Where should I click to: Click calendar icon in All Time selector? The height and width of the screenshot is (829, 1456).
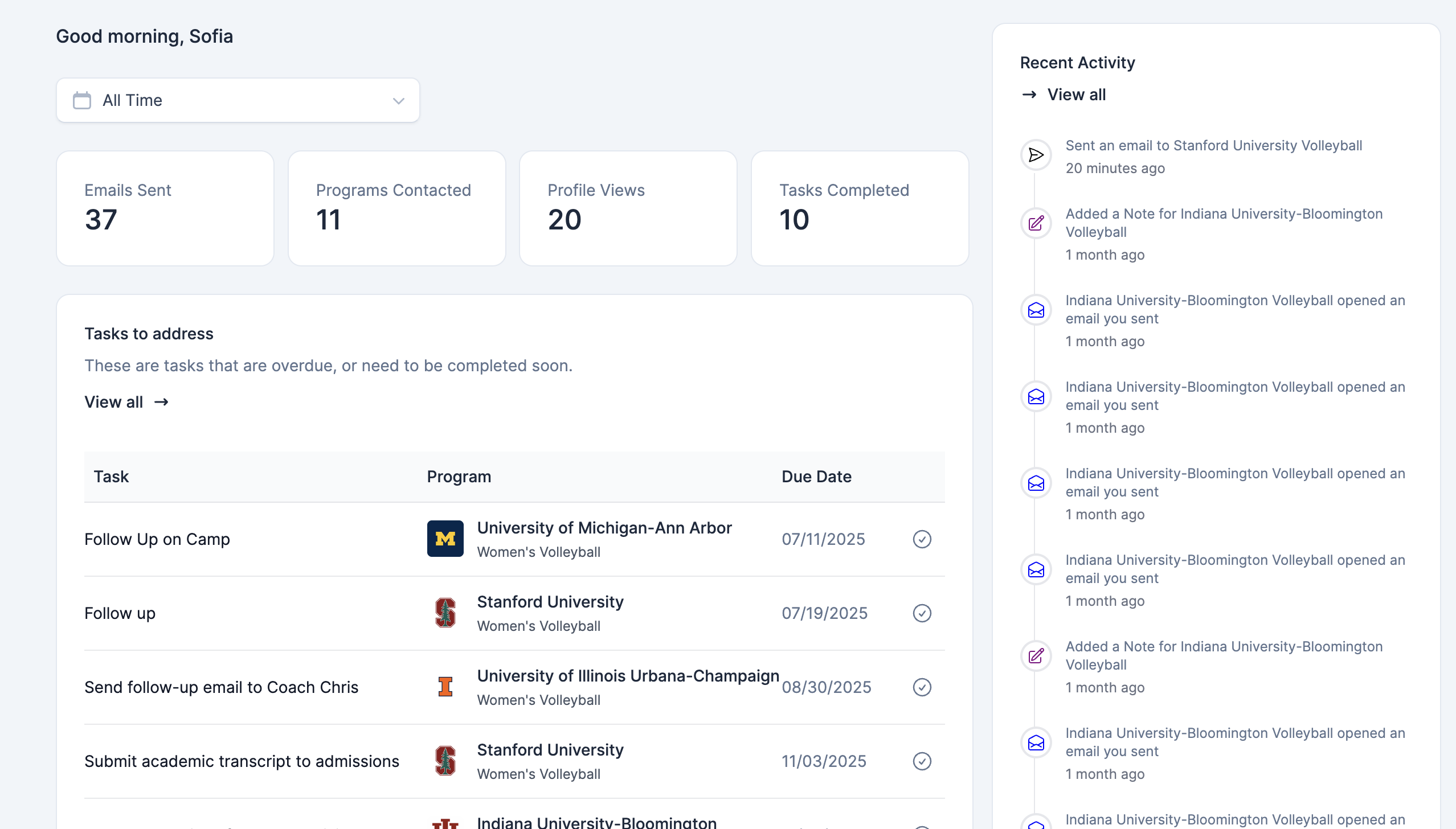coord(82,100)
